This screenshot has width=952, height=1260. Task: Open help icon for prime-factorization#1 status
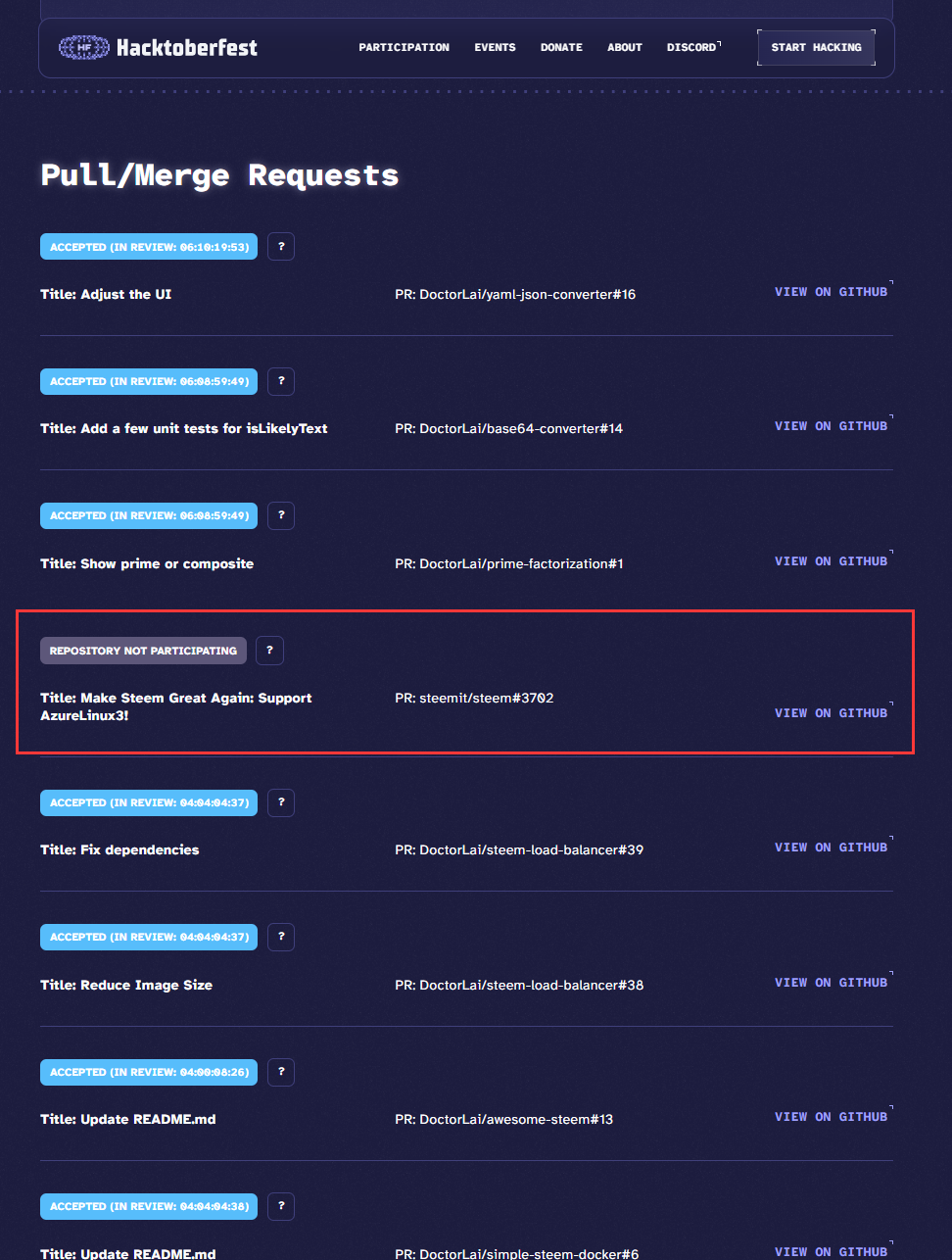[x=281, y=515]
